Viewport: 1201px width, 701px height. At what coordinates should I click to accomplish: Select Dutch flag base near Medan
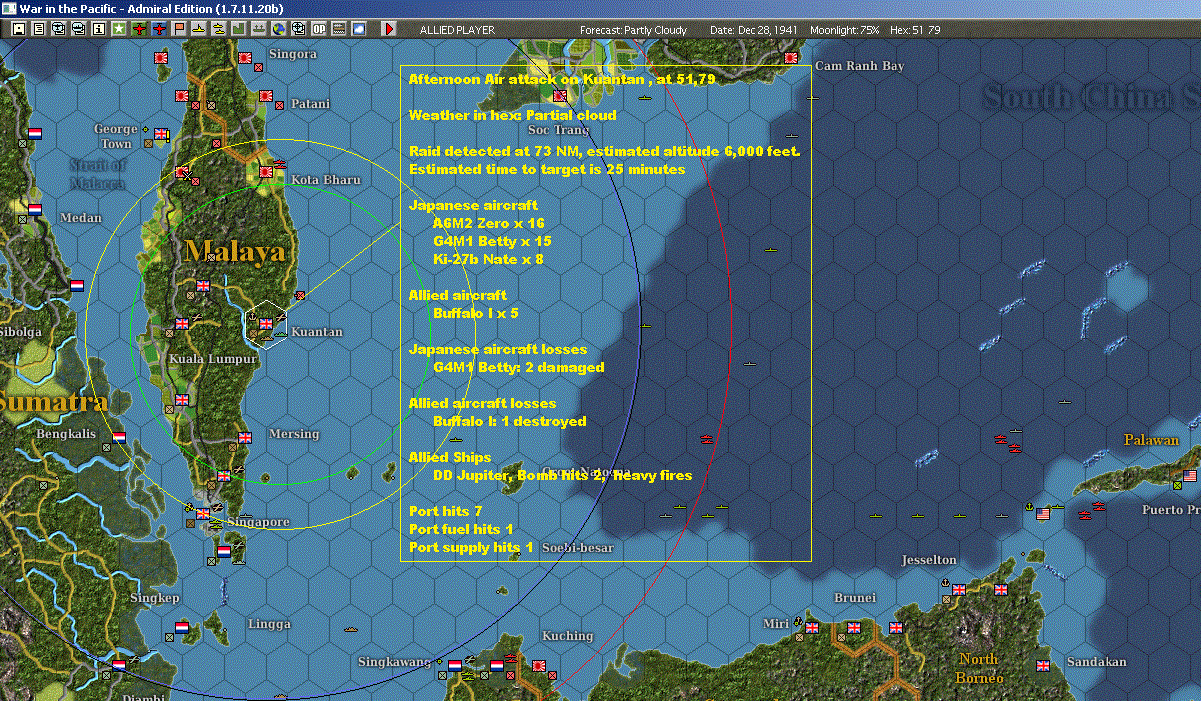click(36, 210)
